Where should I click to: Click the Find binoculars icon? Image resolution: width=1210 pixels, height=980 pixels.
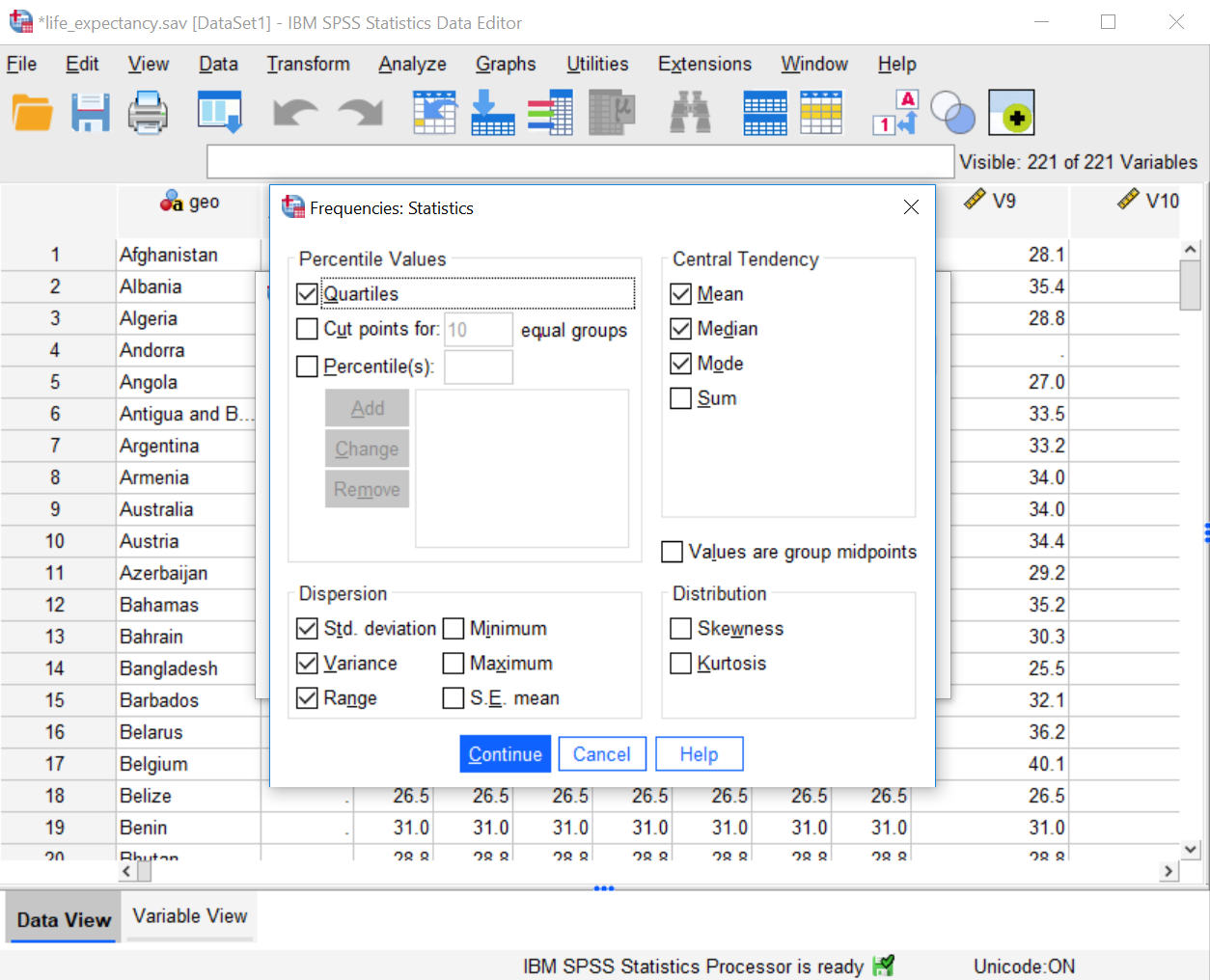690,113
